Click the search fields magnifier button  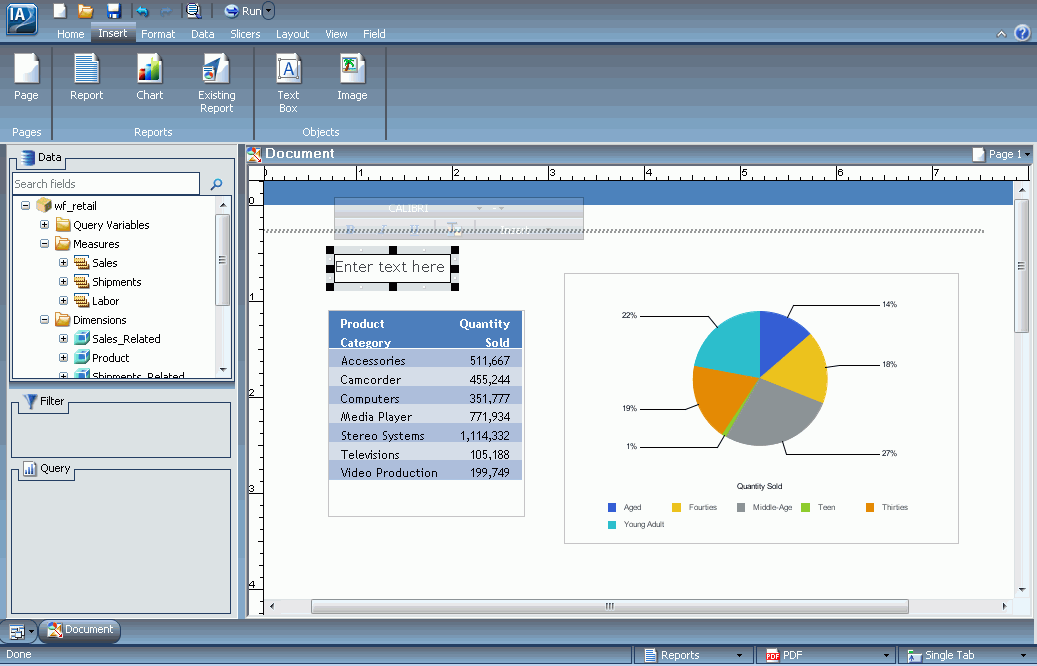tap(216, 184)
